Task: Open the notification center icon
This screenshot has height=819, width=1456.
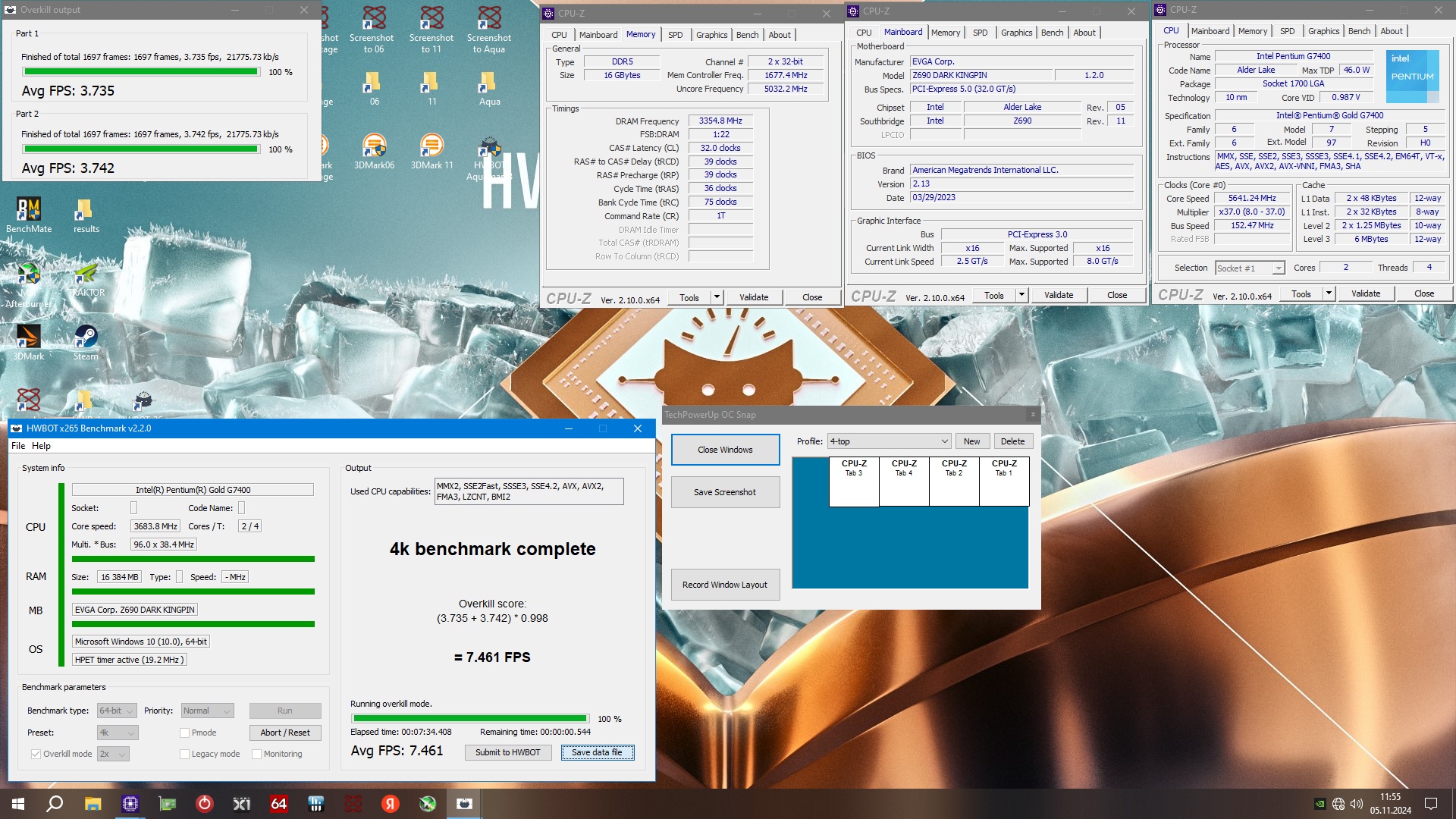Action: pos(1431,804)
